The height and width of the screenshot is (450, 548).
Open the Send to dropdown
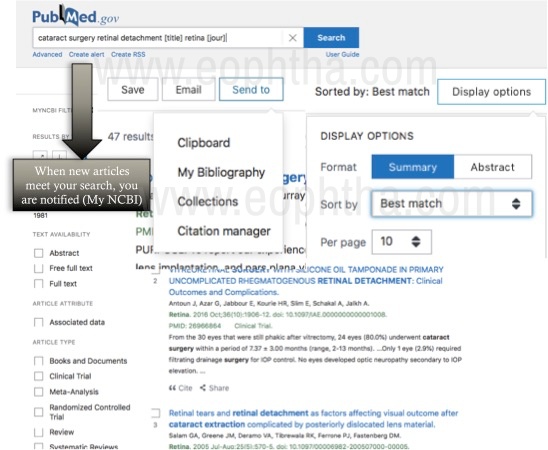251,89
